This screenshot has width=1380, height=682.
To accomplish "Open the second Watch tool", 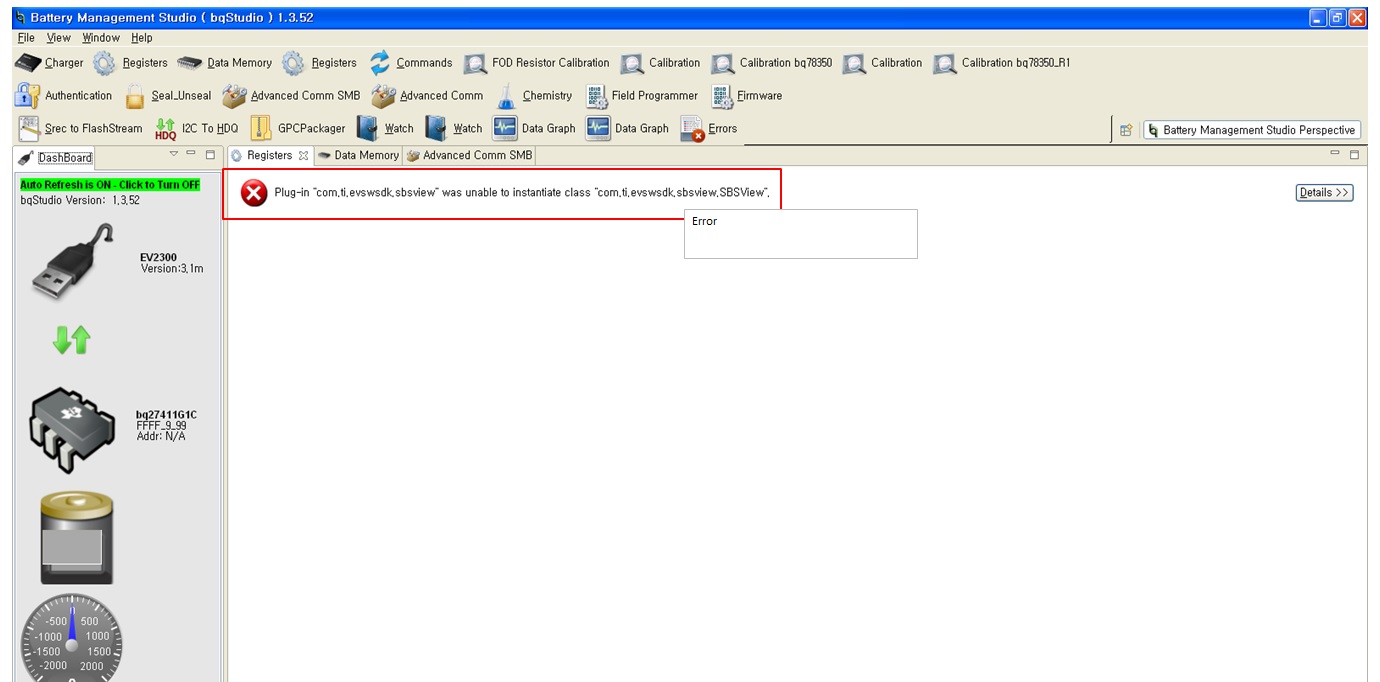I will pos(454,129).
